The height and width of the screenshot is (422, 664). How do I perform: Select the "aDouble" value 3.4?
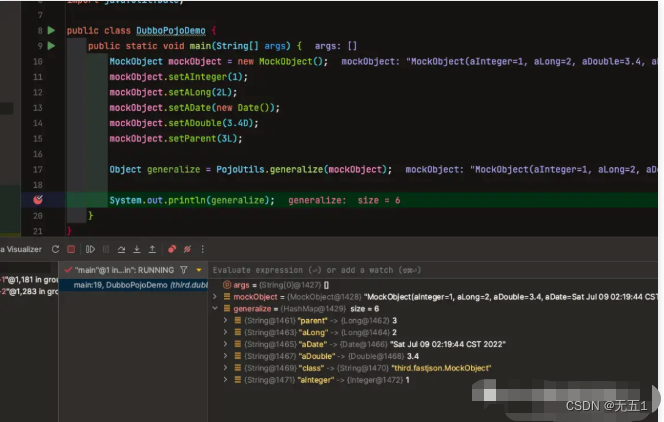413,356
